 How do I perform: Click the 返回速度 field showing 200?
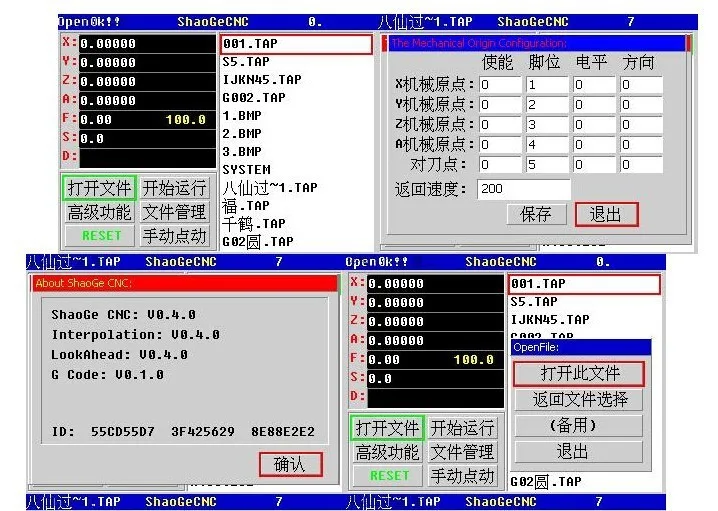[x=524, y=189]
